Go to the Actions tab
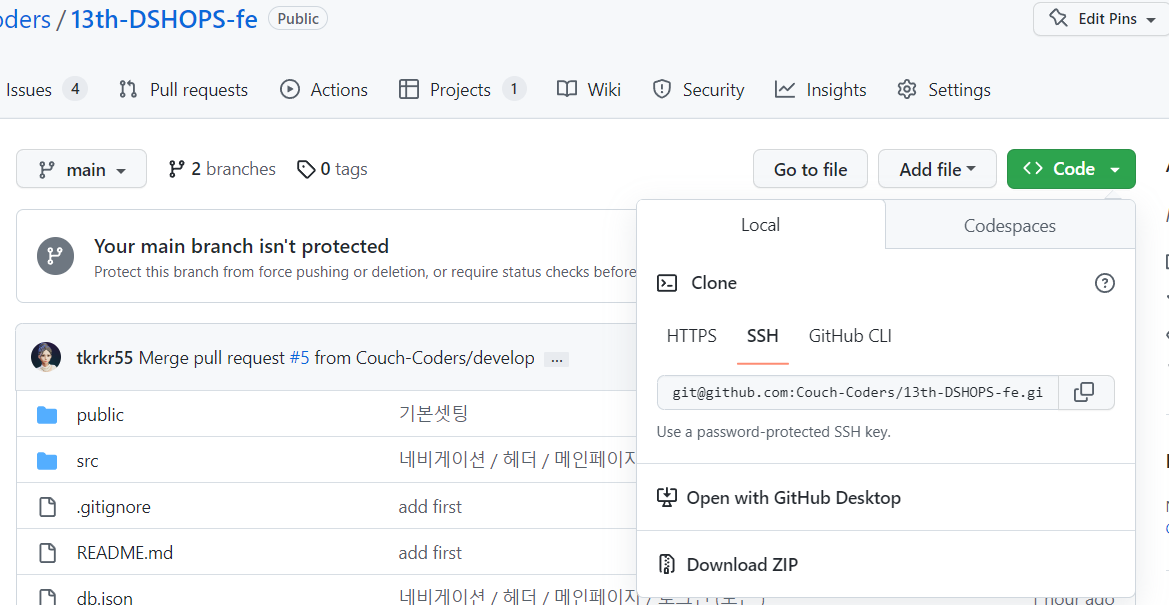1169x605 pixels. [x=324, y=90]
